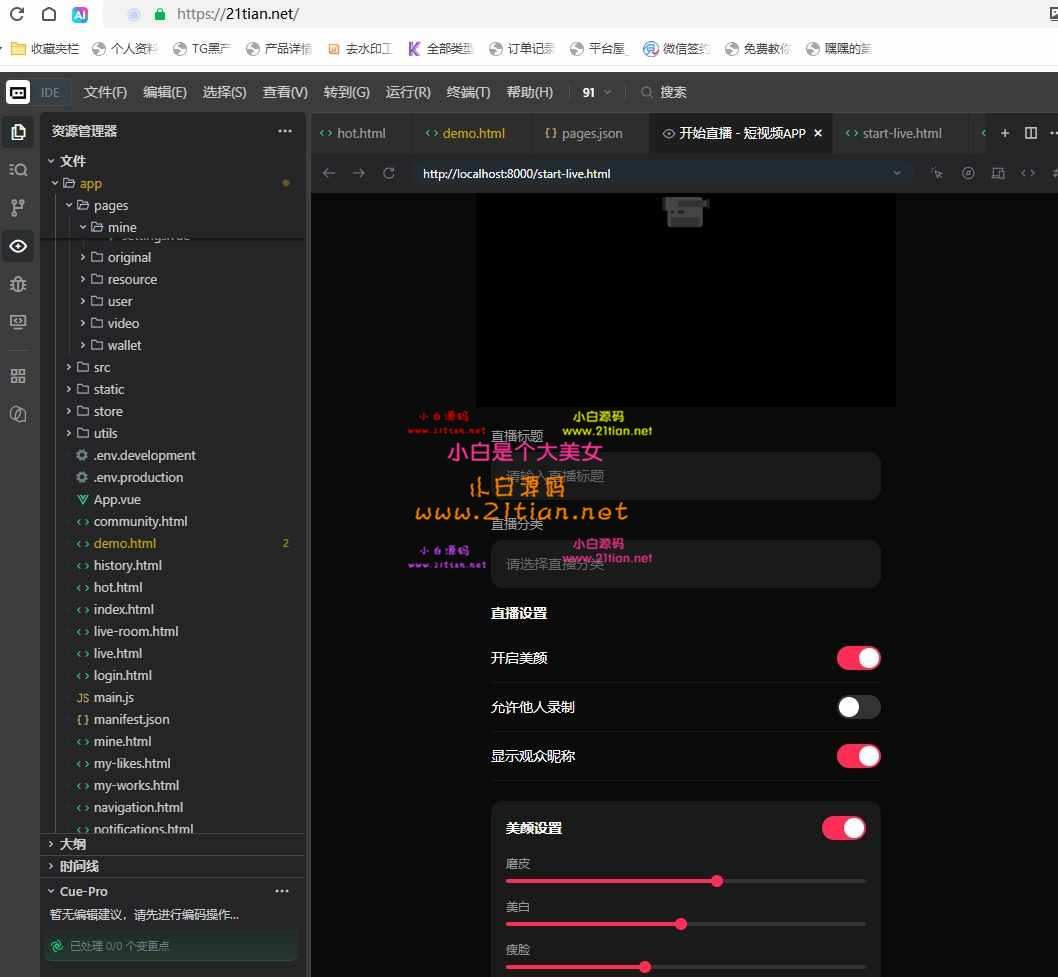Screen dimensions: 1058x977
Task: Enable the 允许他人录制 switch
Action: [858, 707]
